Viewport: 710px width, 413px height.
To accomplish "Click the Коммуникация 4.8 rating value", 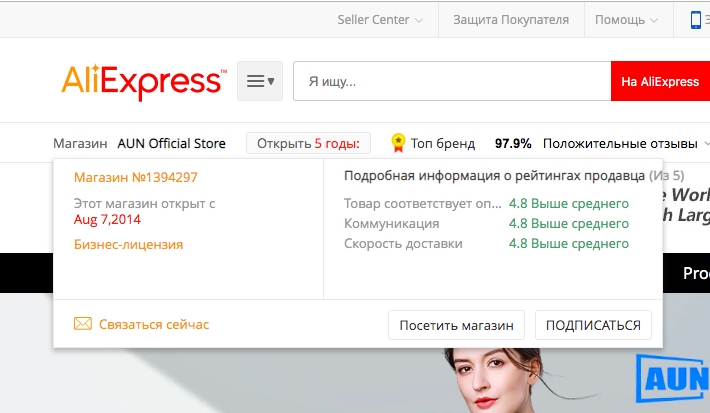I will pyautogui.click(x=569, y=224).
